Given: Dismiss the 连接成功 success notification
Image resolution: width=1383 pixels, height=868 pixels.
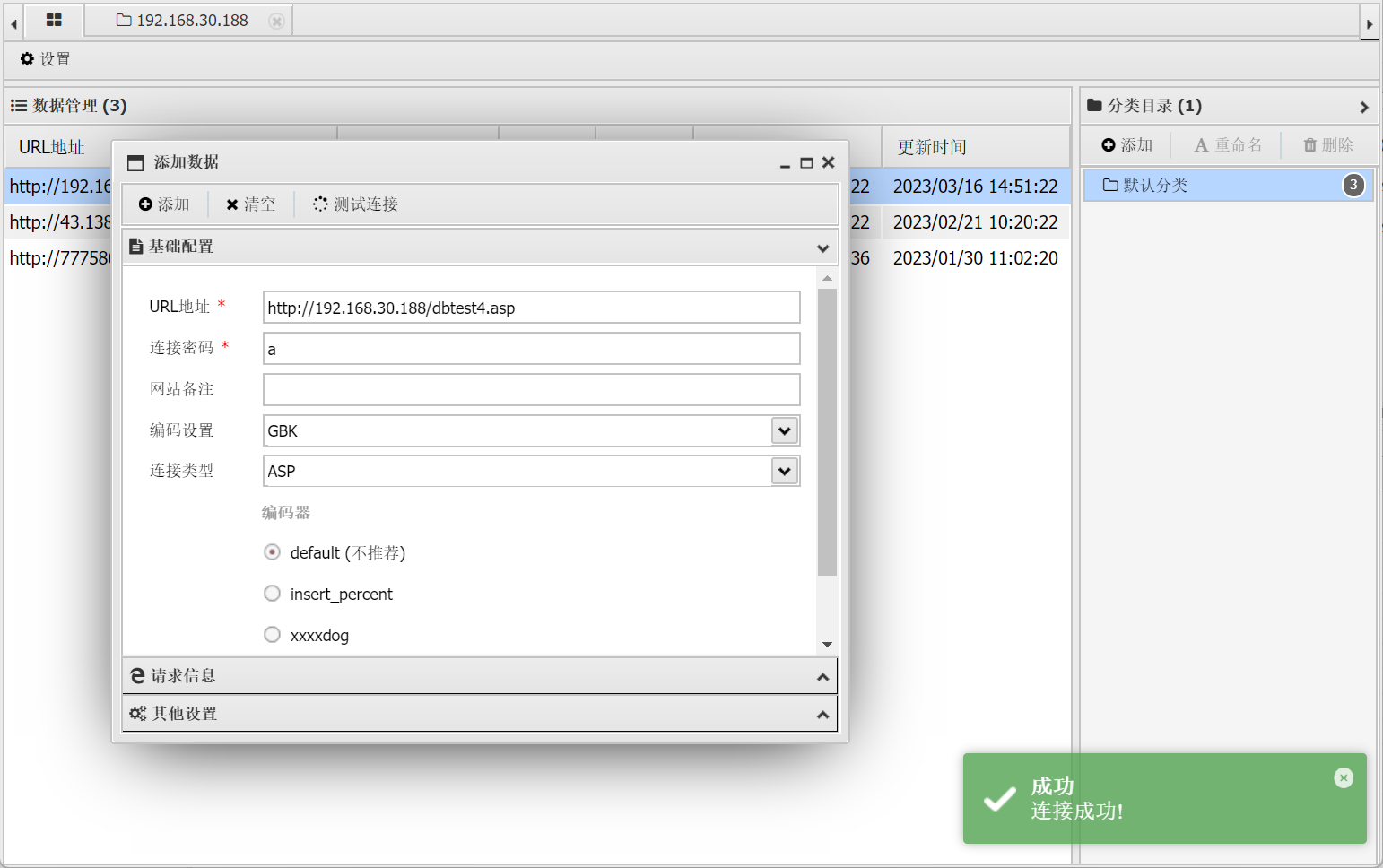Looking at the screenshot, I should click(x=1344, y=777).
